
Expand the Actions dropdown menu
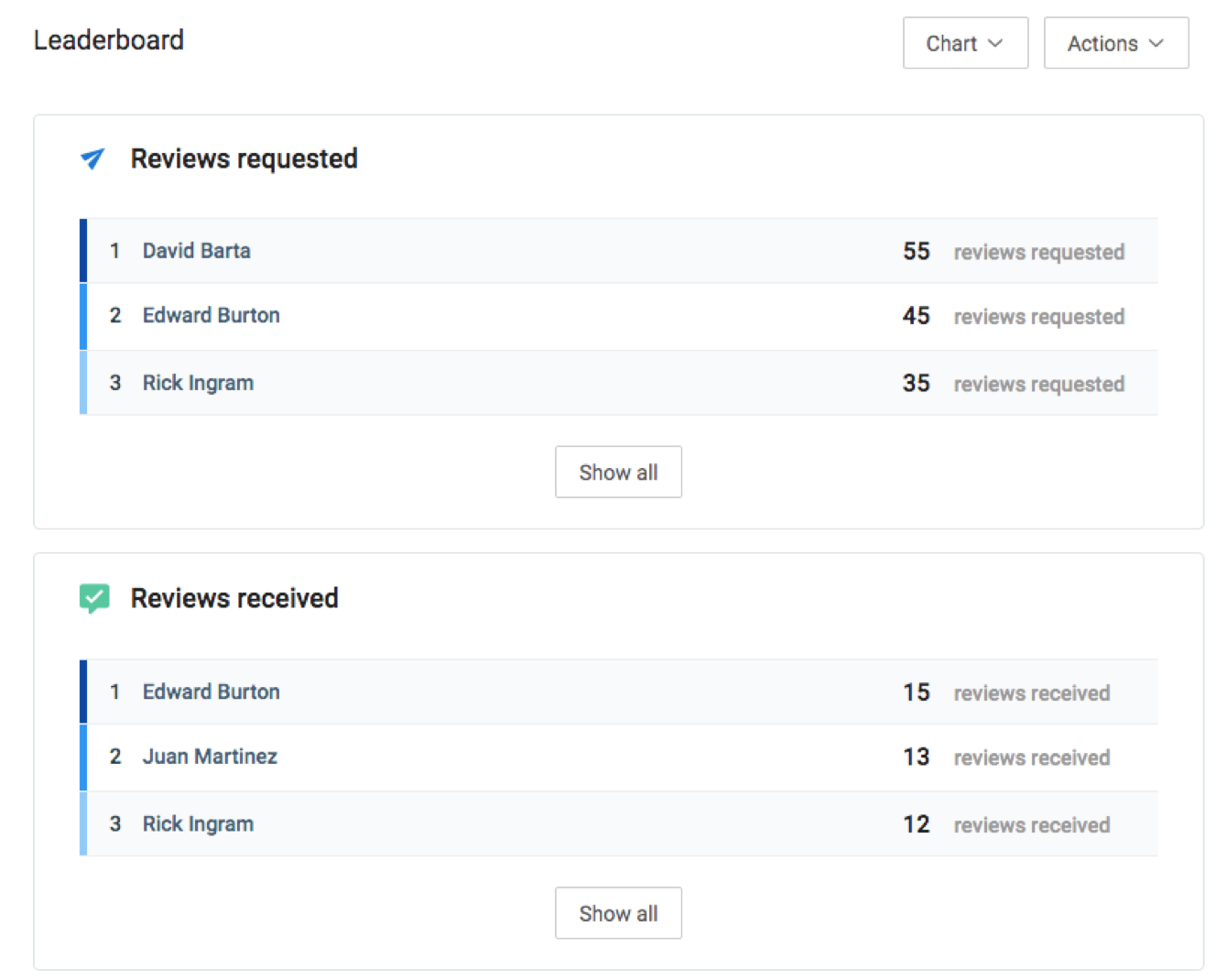(1115, 43)
